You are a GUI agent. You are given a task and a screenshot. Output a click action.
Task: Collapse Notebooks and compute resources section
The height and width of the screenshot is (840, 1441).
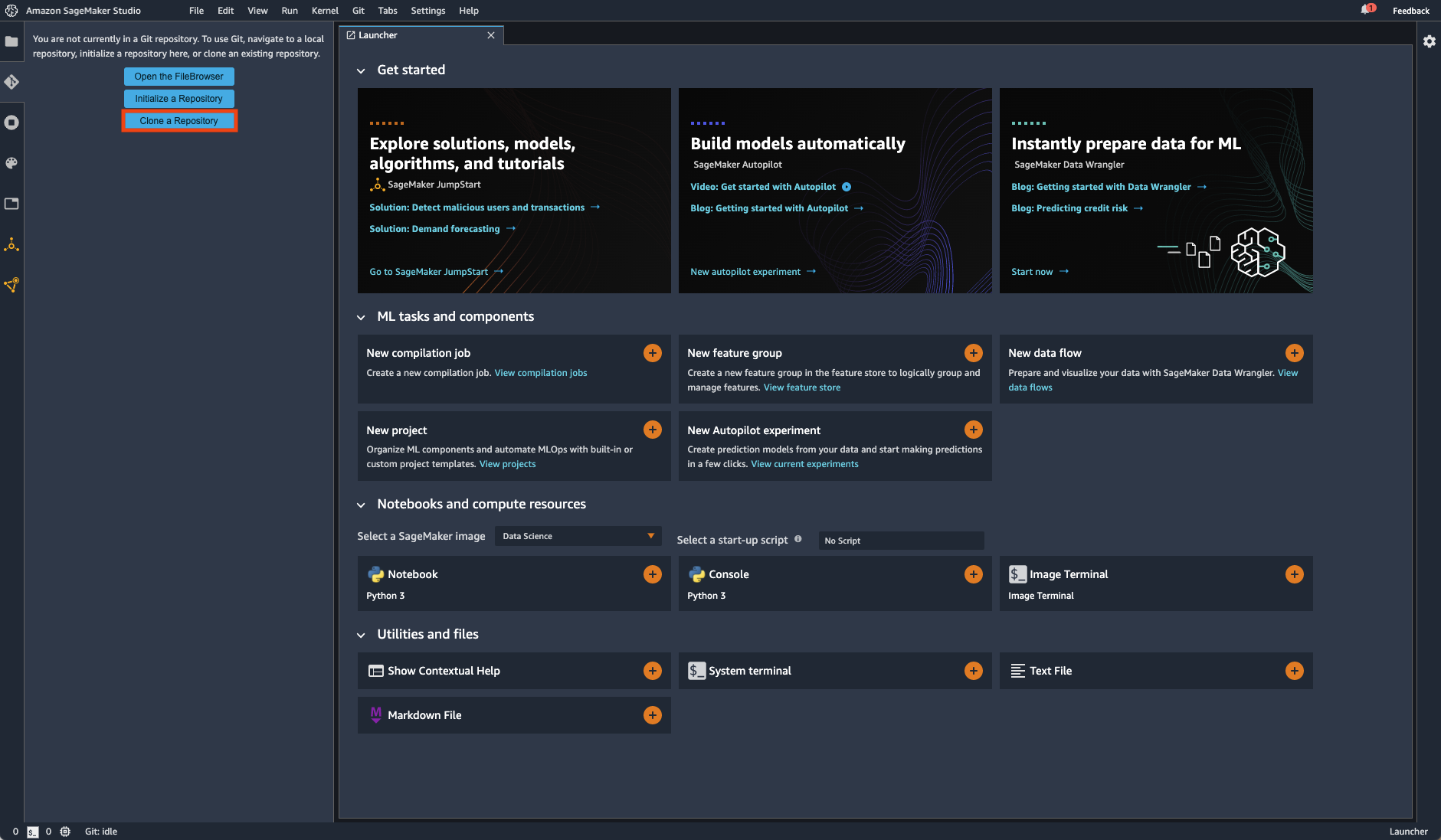click(x=361, y=505)
